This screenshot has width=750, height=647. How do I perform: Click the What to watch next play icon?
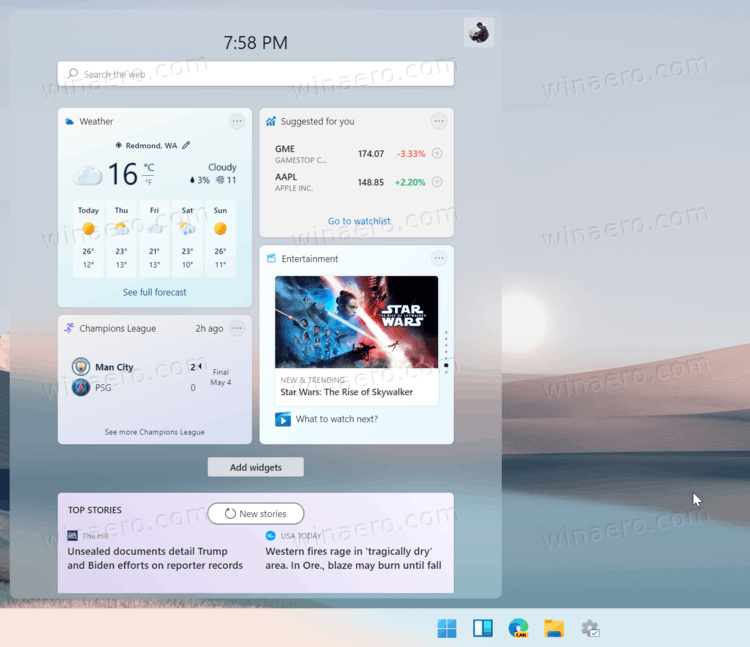(283, 419)
